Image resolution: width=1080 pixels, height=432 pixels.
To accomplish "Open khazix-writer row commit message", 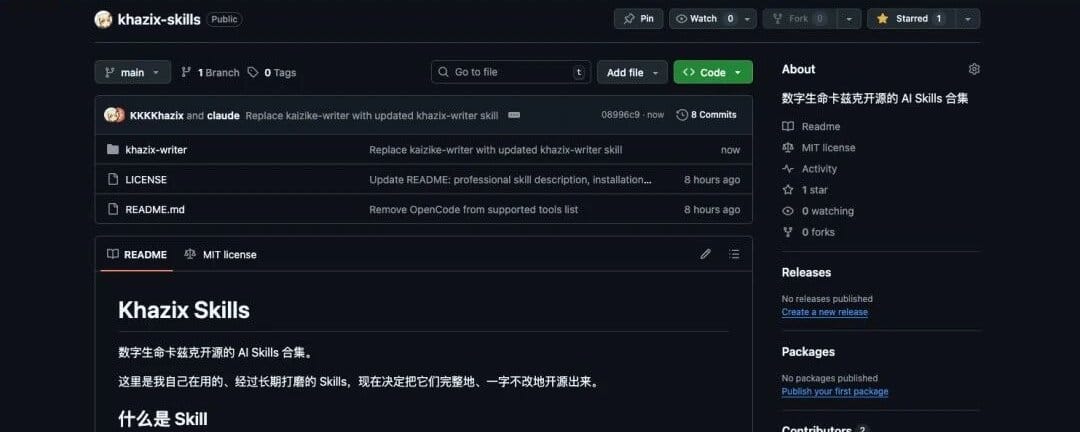I will [495, 150].
